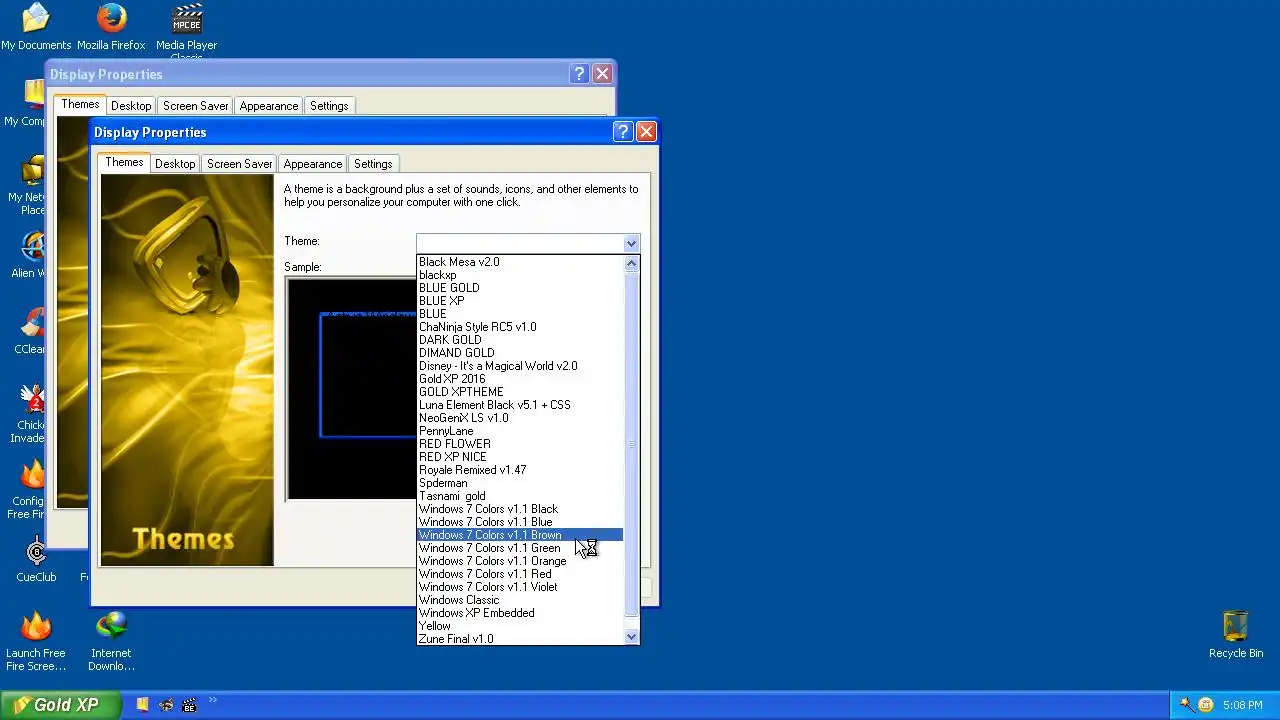The image size is (1280, 720).
Task: Open Launch Free Fire Screen desktop icon
Action: coord(36,642)
